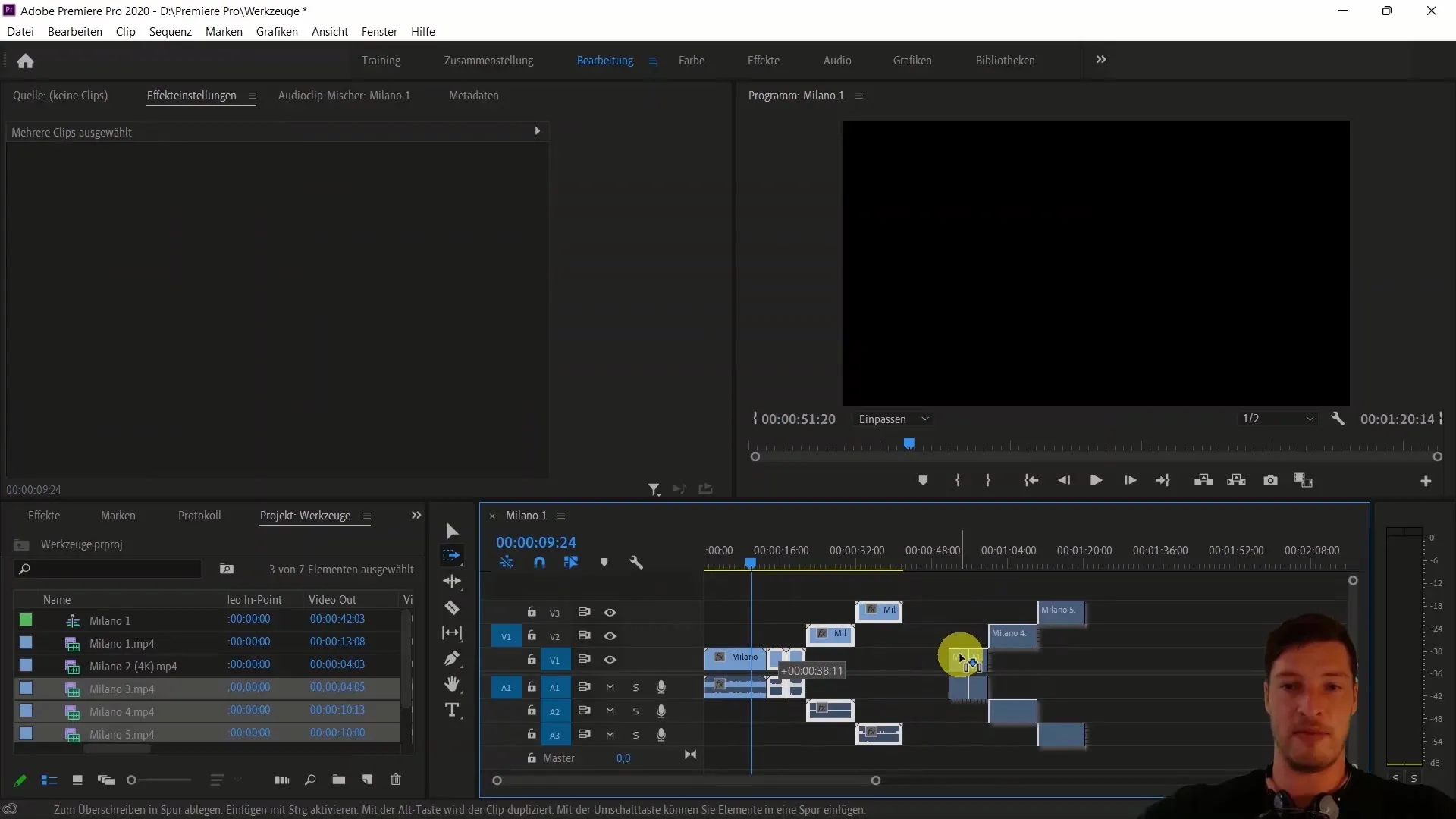Image resolution: width=1456 pixels, height=819 pixels.
Task: Delete selected project items with trash icon
Action: 396,780
